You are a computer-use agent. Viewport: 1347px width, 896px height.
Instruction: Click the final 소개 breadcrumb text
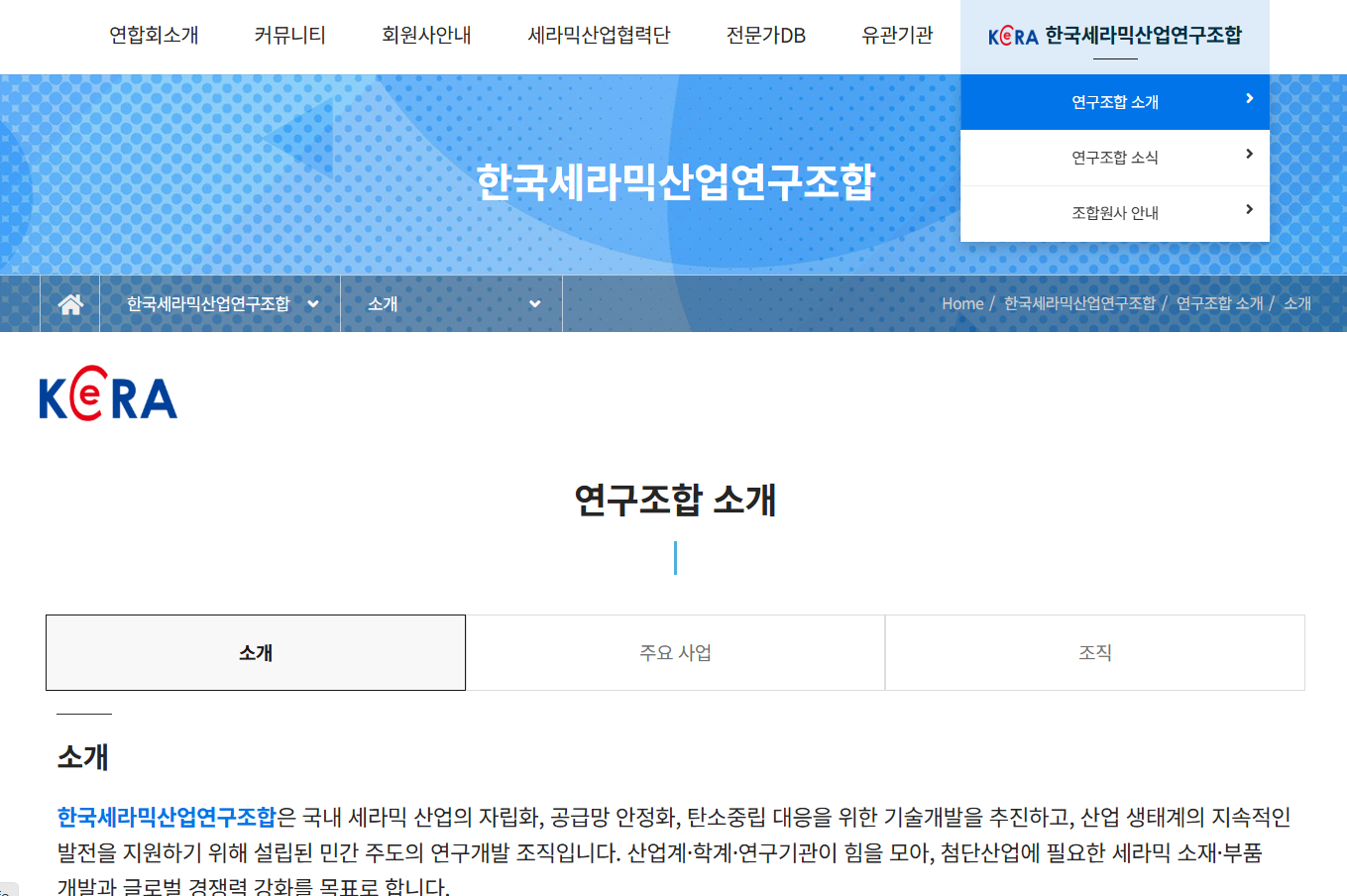1297,303
